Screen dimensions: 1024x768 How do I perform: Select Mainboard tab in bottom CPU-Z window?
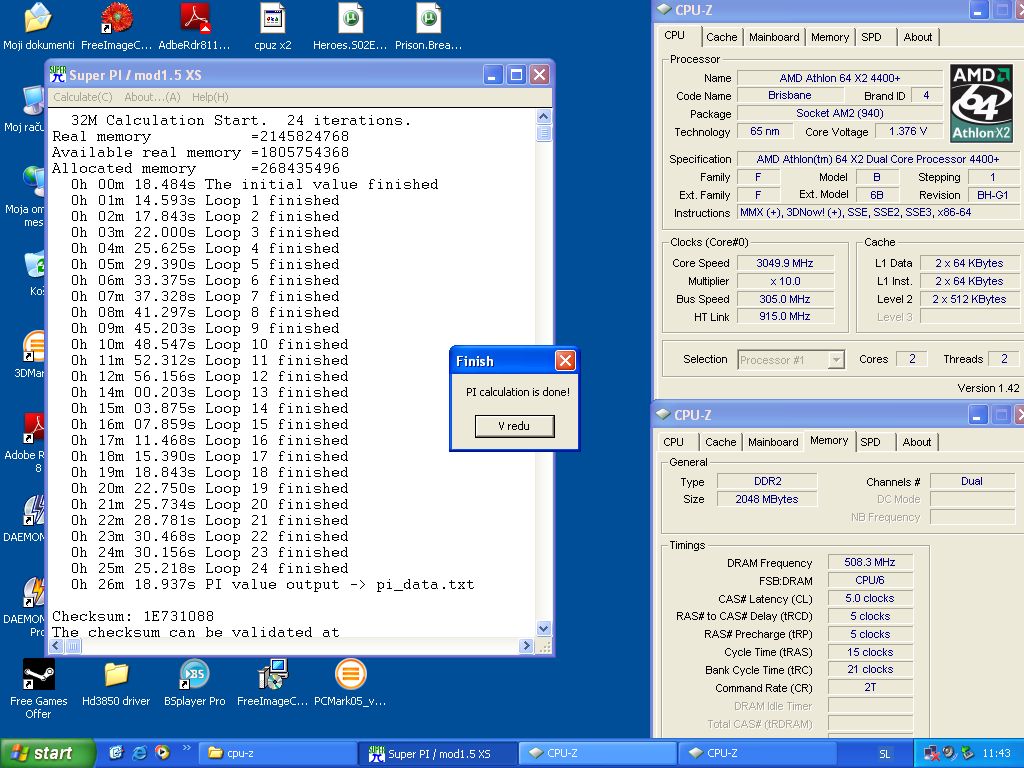click(773, 442)
